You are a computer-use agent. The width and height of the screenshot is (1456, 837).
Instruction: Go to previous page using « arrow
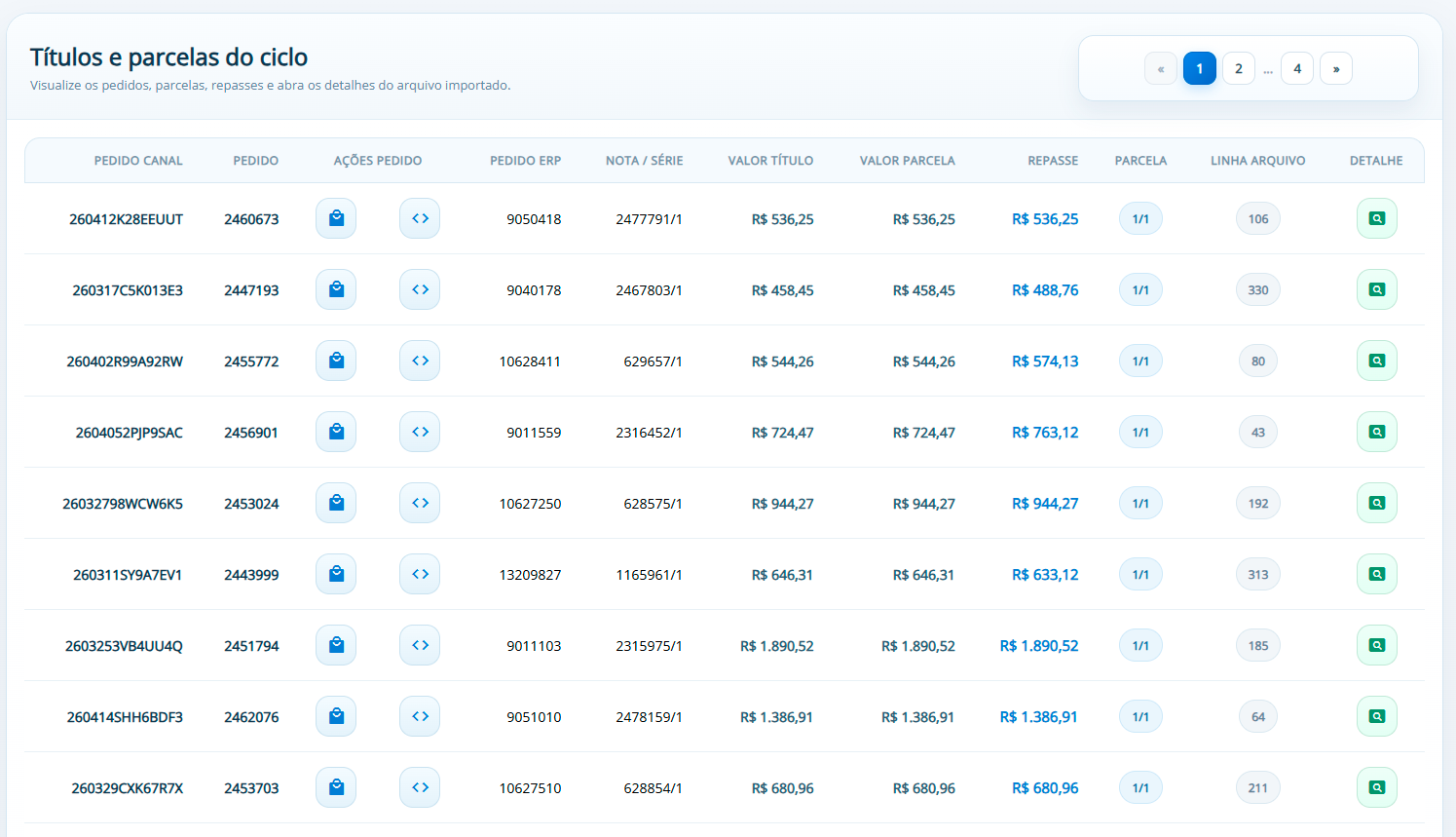click(1160, 68)
